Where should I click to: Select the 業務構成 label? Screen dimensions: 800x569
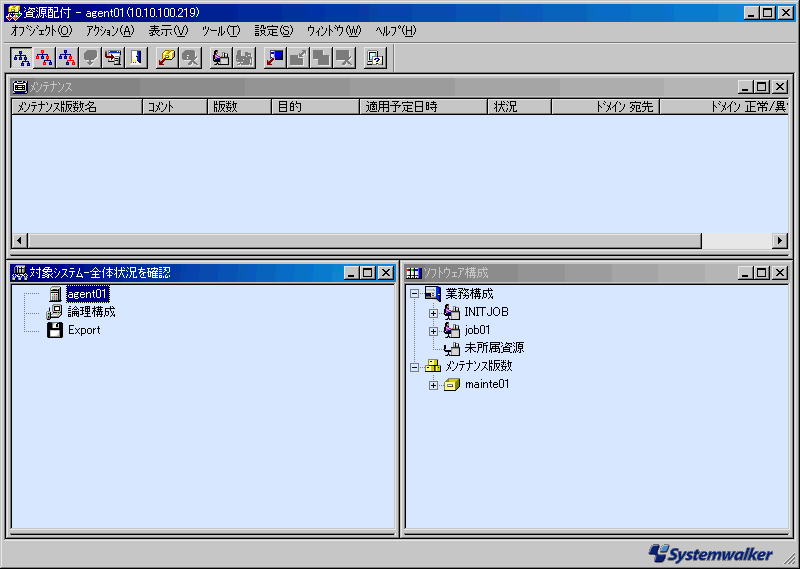tap(469, 294)
